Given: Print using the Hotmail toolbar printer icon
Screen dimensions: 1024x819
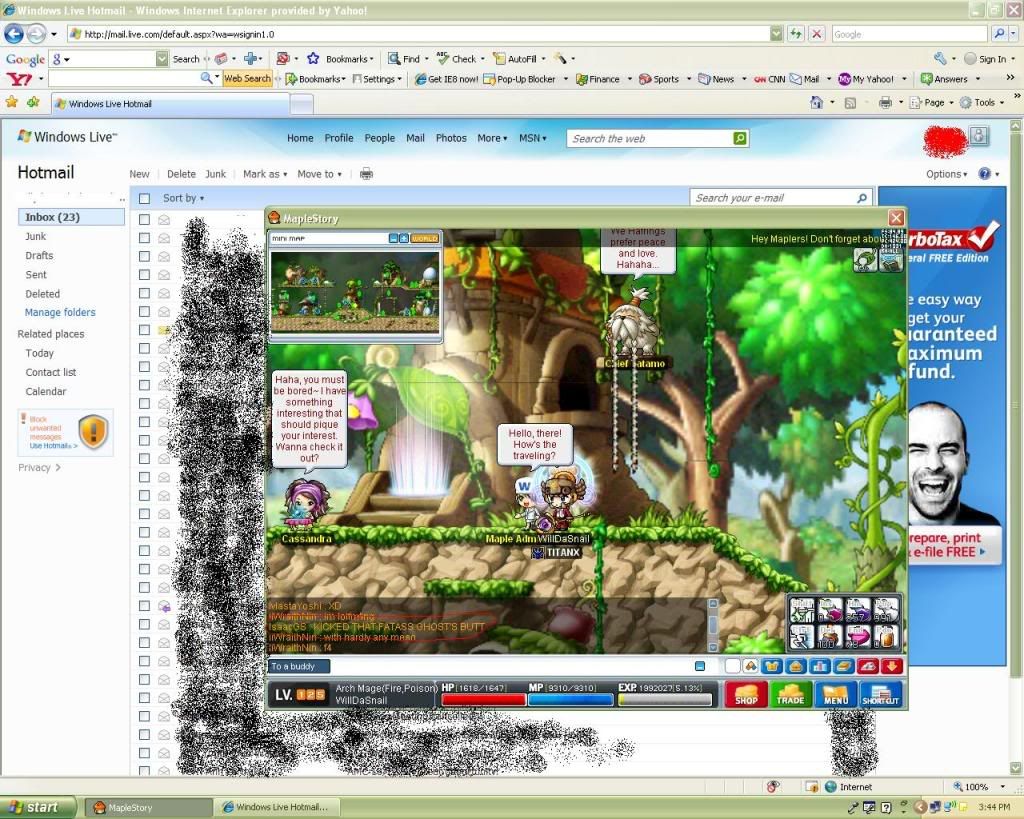Looking at the screenshot, I should click(366, 174).
